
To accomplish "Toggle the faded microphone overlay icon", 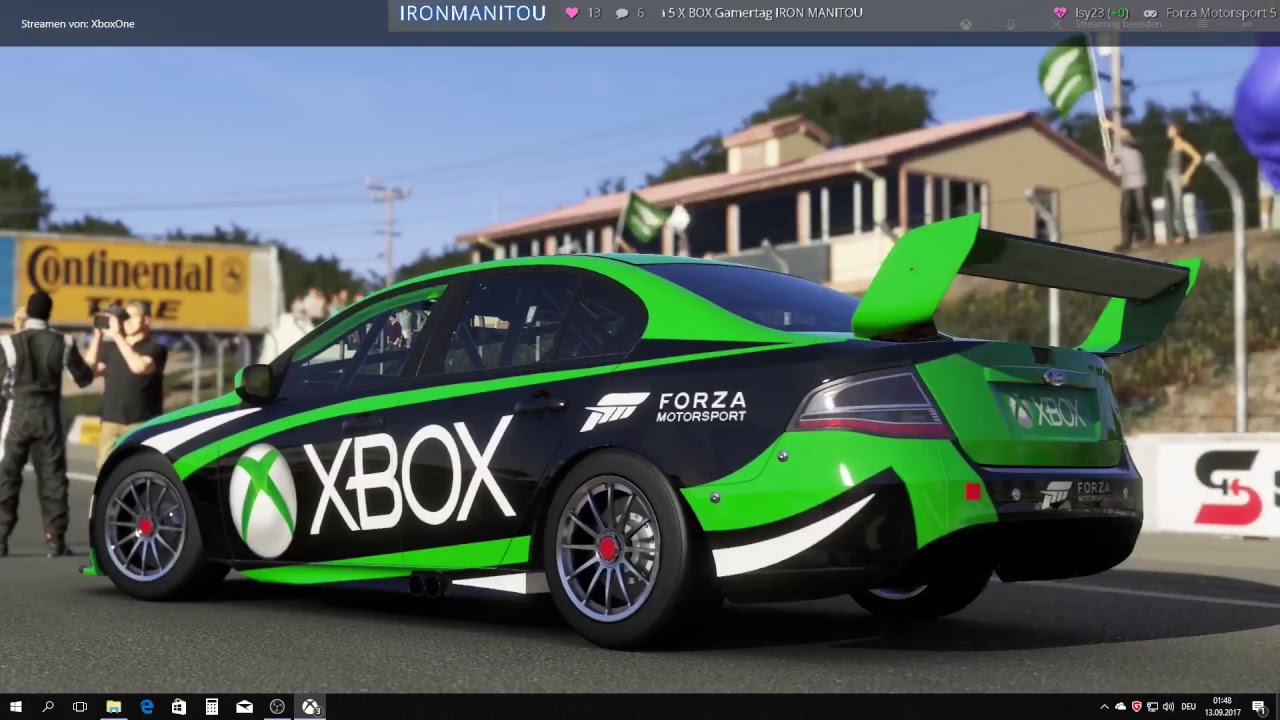I will (x=1011, y=24).
